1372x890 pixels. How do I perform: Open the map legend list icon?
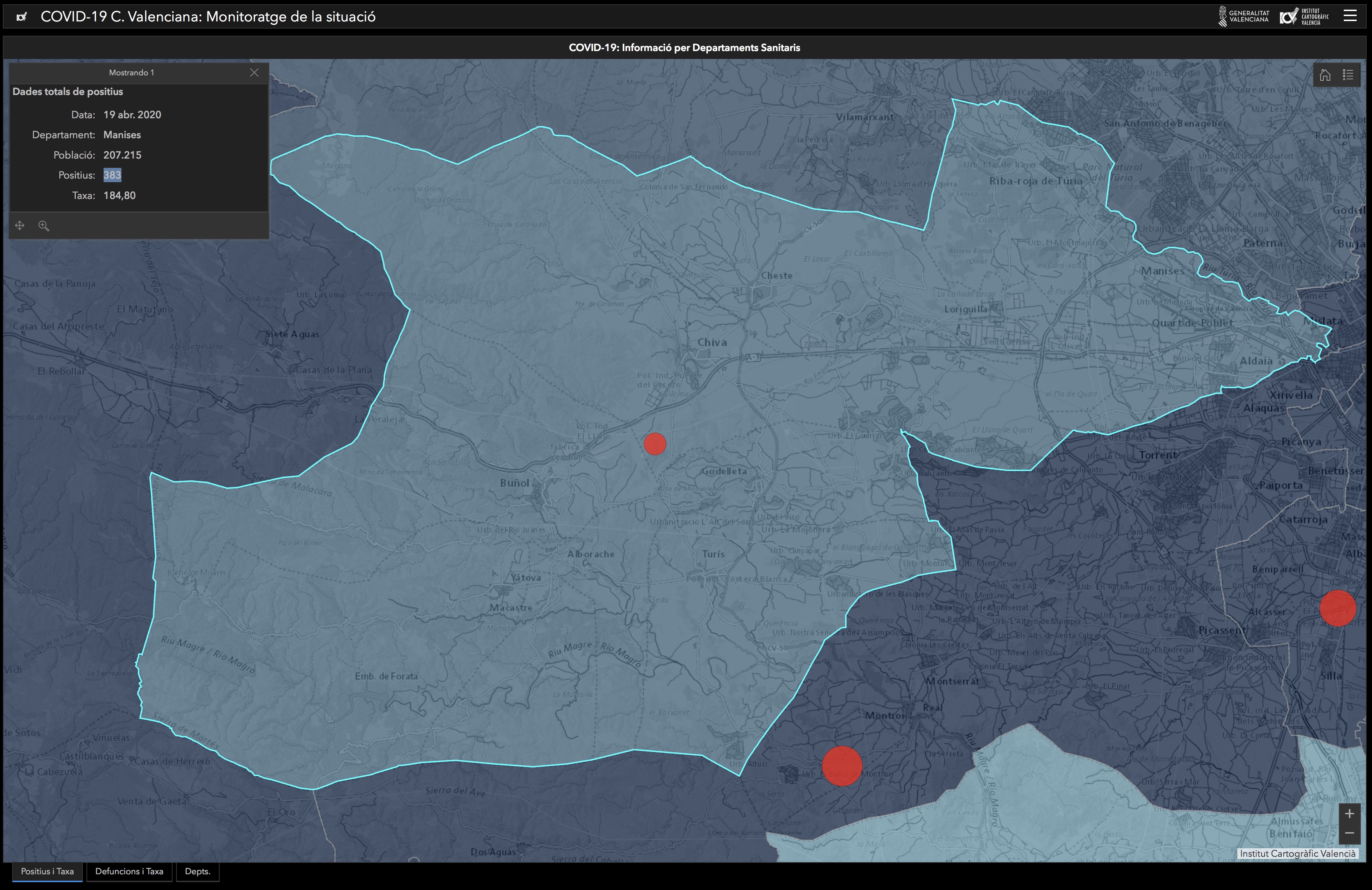click(1348, 75)
